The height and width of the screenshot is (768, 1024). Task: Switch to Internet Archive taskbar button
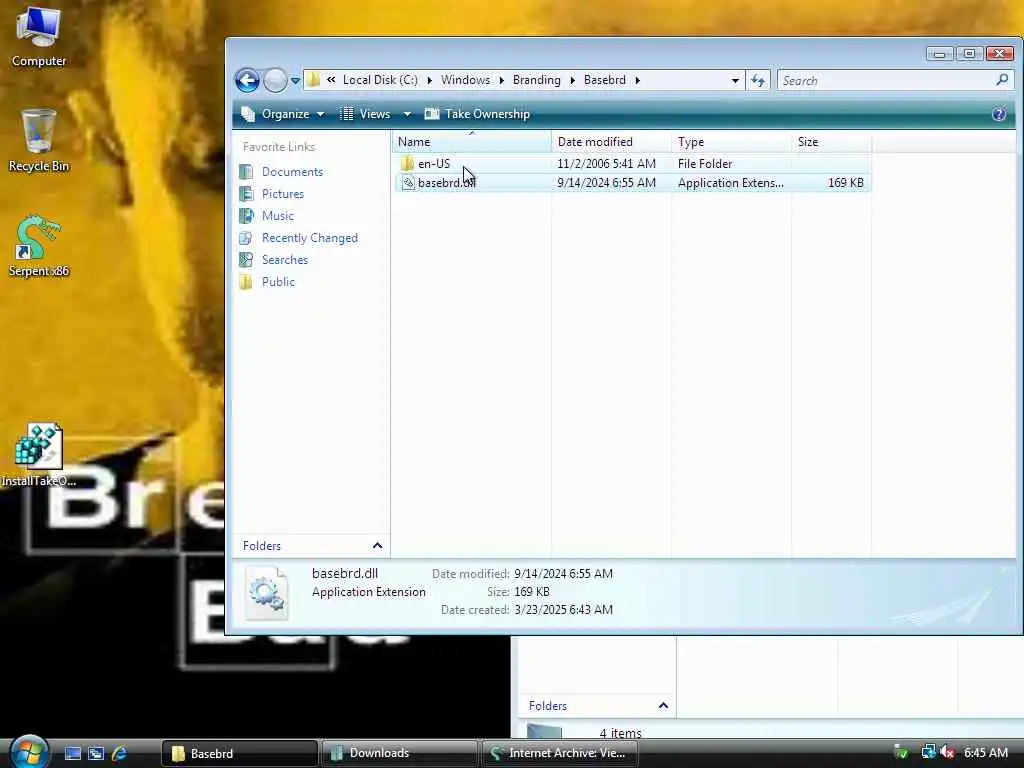[559, 753]
